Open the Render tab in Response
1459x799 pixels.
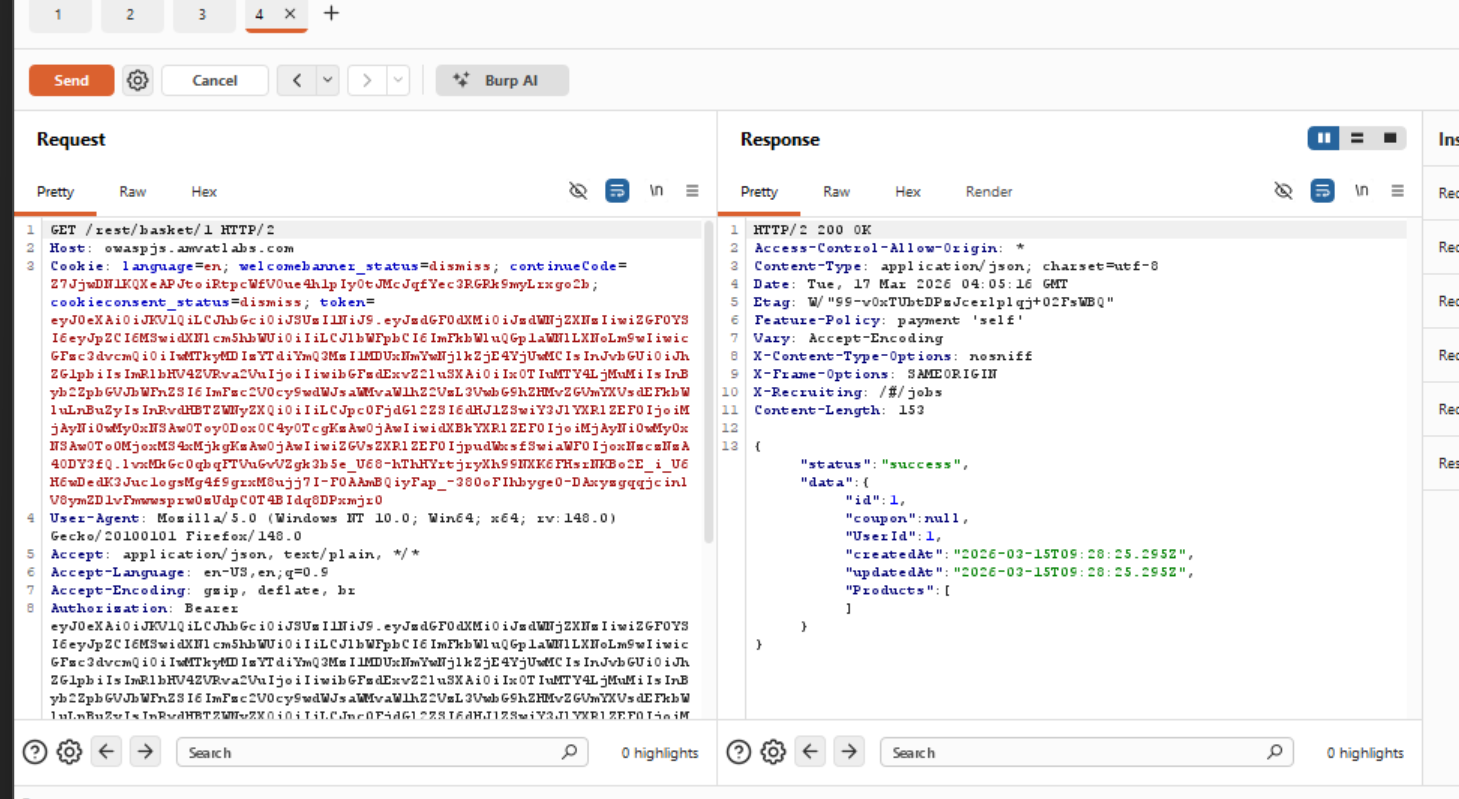point(988,191)
